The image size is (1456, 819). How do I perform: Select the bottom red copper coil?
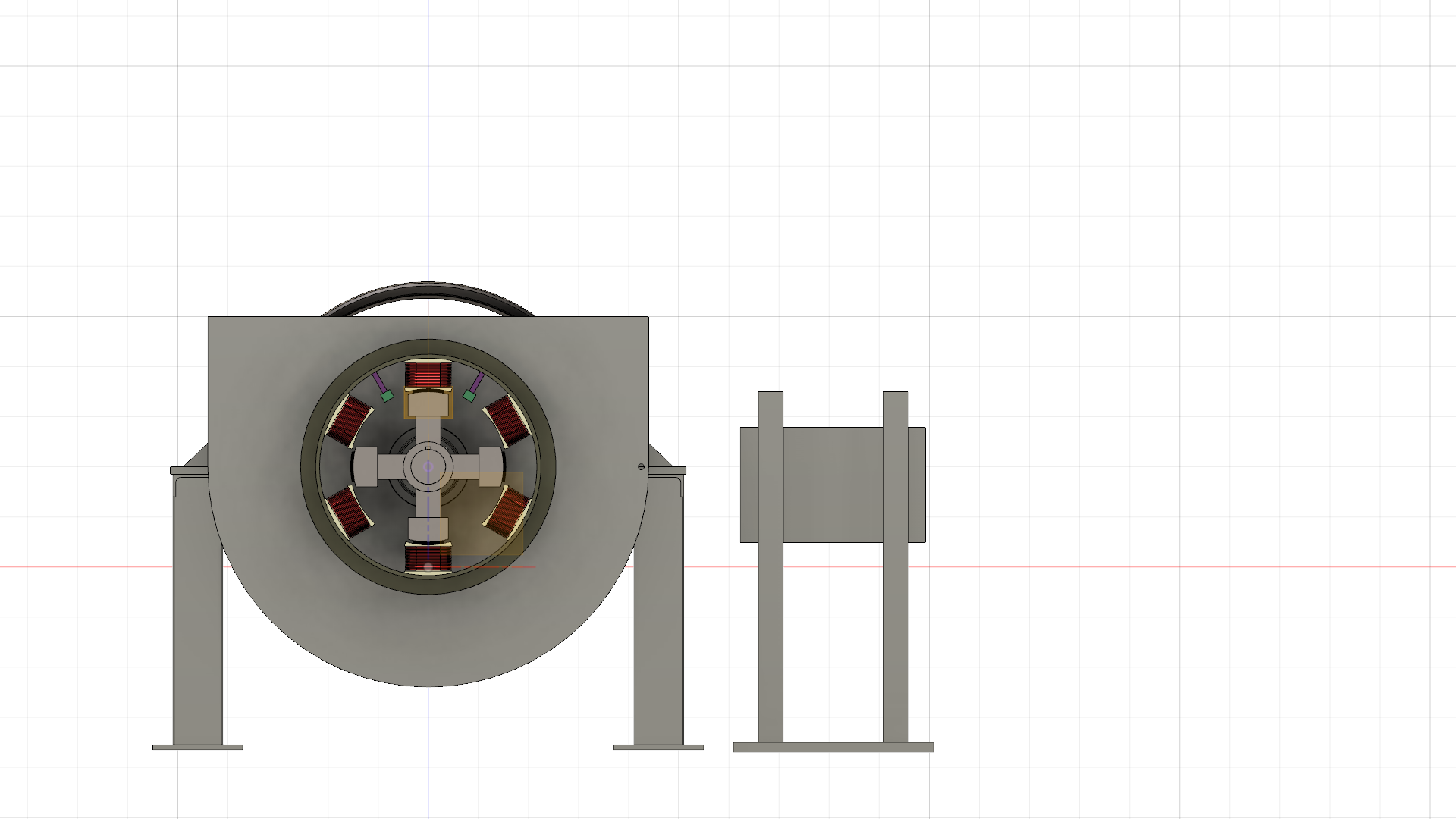428,559
